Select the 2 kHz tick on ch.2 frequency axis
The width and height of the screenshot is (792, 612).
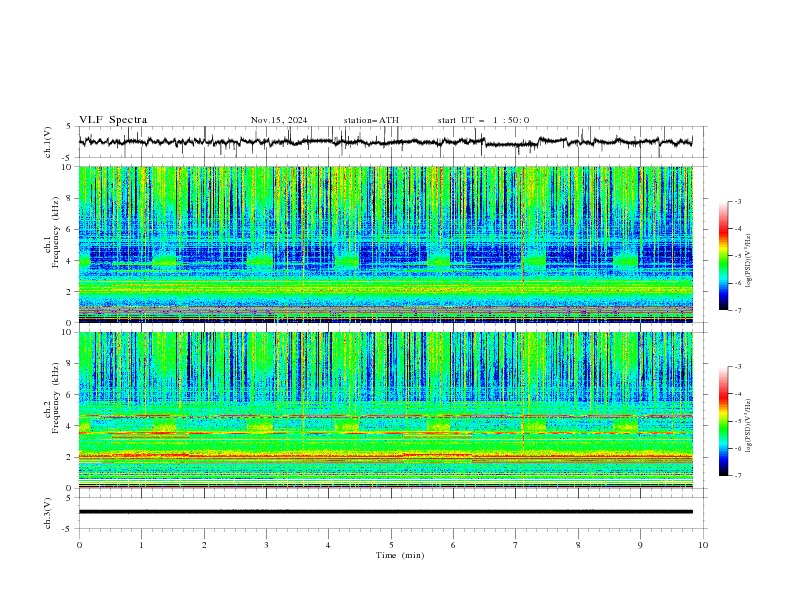click(x=71, y=457)
